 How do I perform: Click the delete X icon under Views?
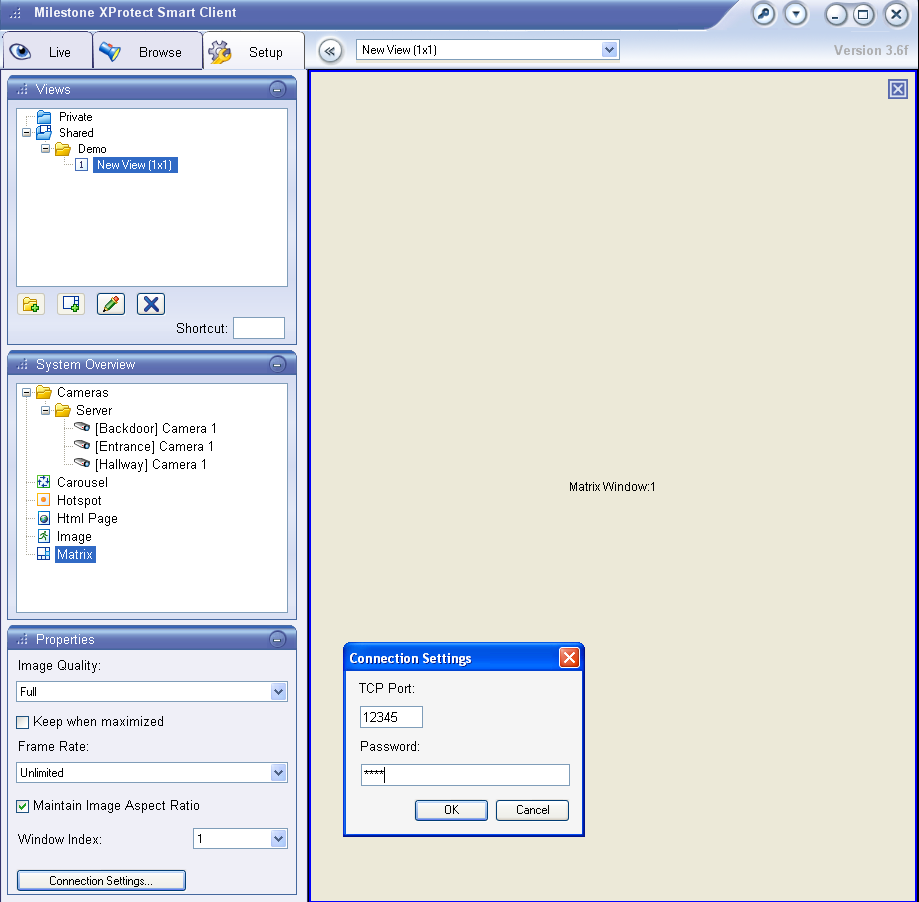(x=151, y=304)
